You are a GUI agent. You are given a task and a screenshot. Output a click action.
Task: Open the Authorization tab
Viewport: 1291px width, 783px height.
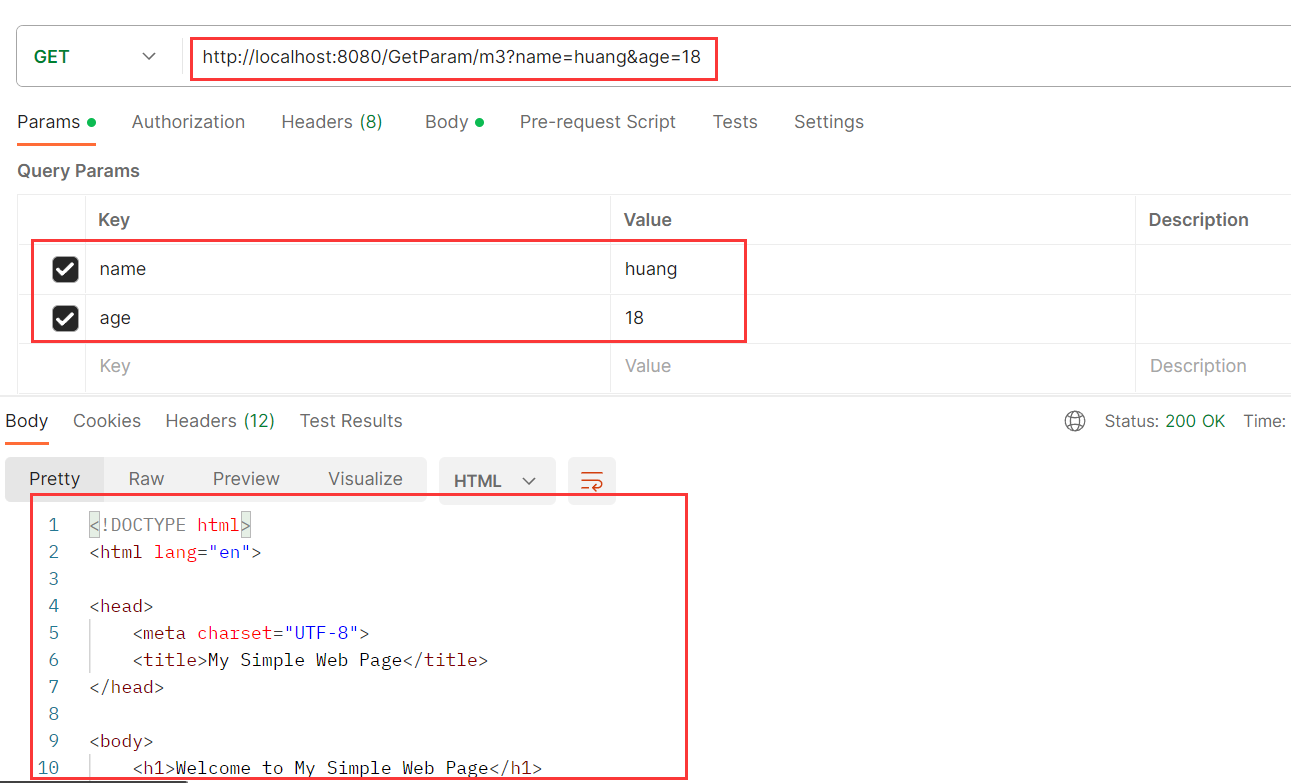coord(188,122)
